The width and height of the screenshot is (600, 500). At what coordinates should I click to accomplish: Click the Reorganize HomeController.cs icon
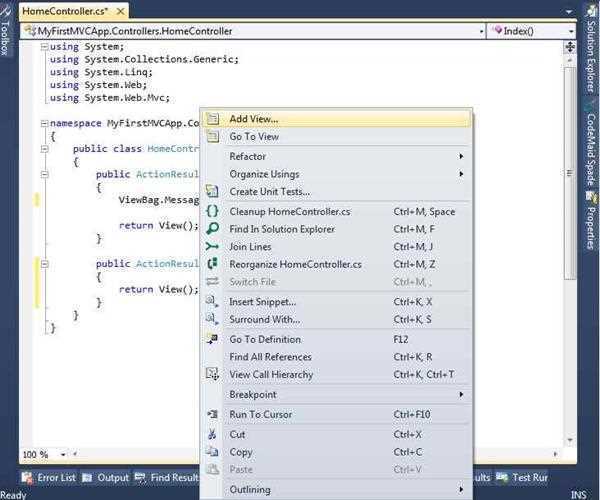pos(212,264)
